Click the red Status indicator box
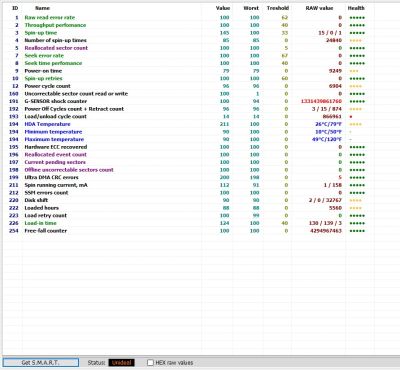 click(121, 362)
